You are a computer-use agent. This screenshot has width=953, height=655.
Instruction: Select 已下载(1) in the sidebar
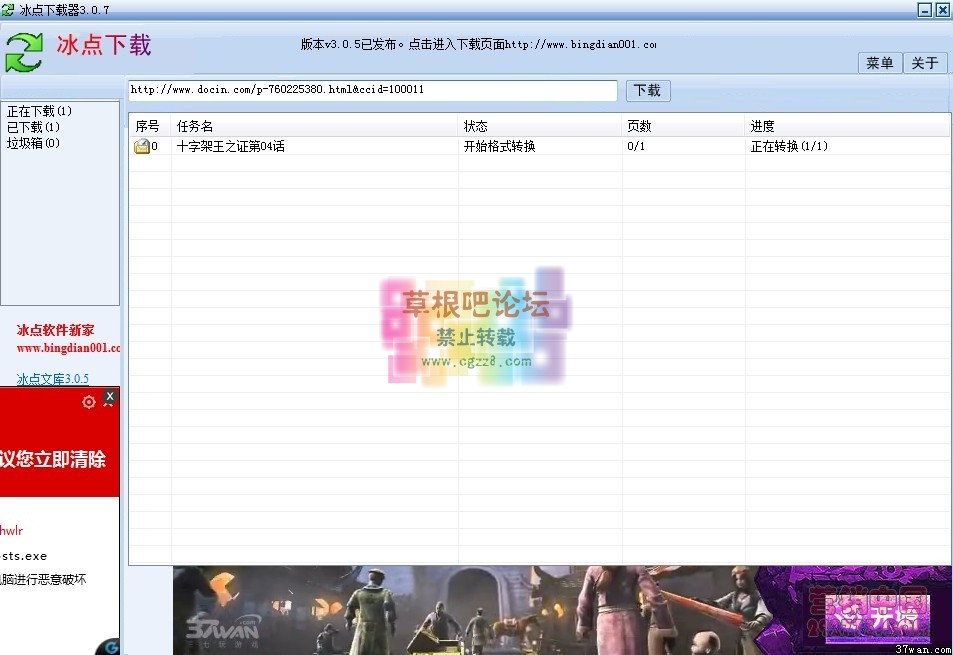(34, 127)
